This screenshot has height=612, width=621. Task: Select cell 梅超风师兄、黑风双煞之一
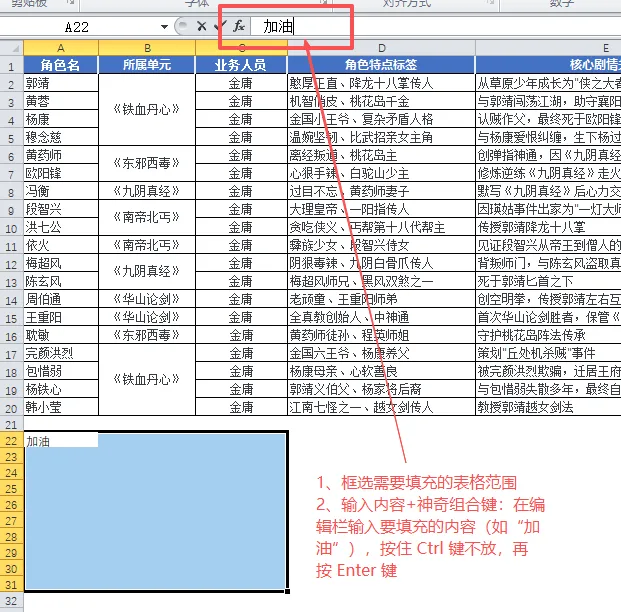[381, 281]
